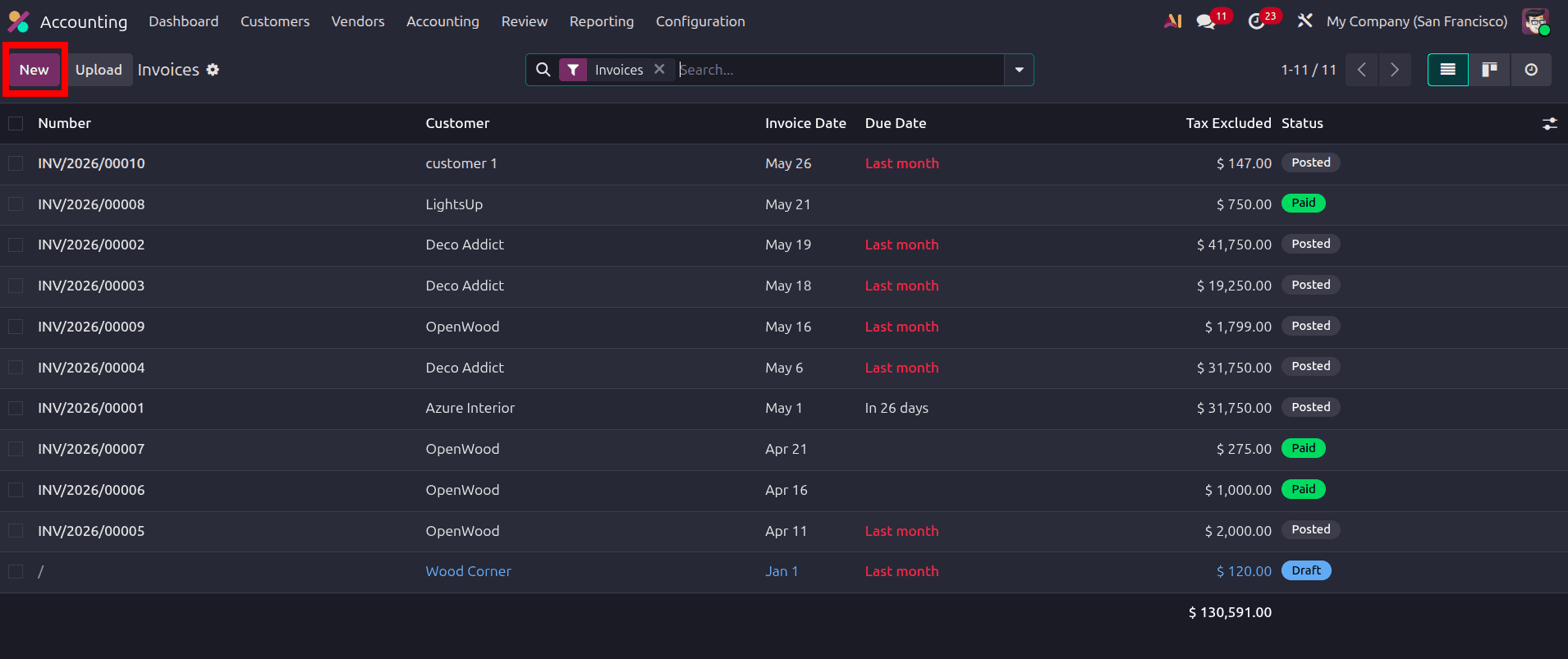Select checkbox for INV/2026/00009
Screen dimensions: 1568x659
(x=16, y=327)
